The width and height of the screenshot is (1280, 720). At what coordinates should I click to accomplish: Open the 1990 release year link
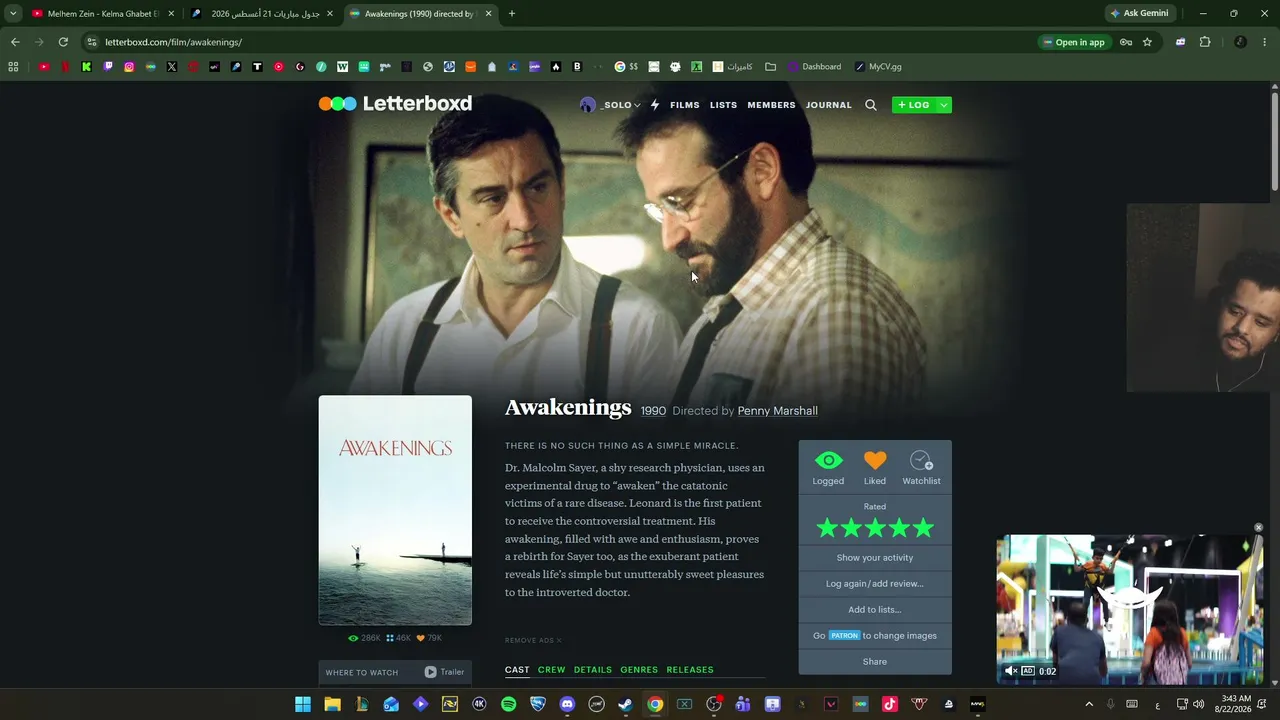(x=653, y=411)
